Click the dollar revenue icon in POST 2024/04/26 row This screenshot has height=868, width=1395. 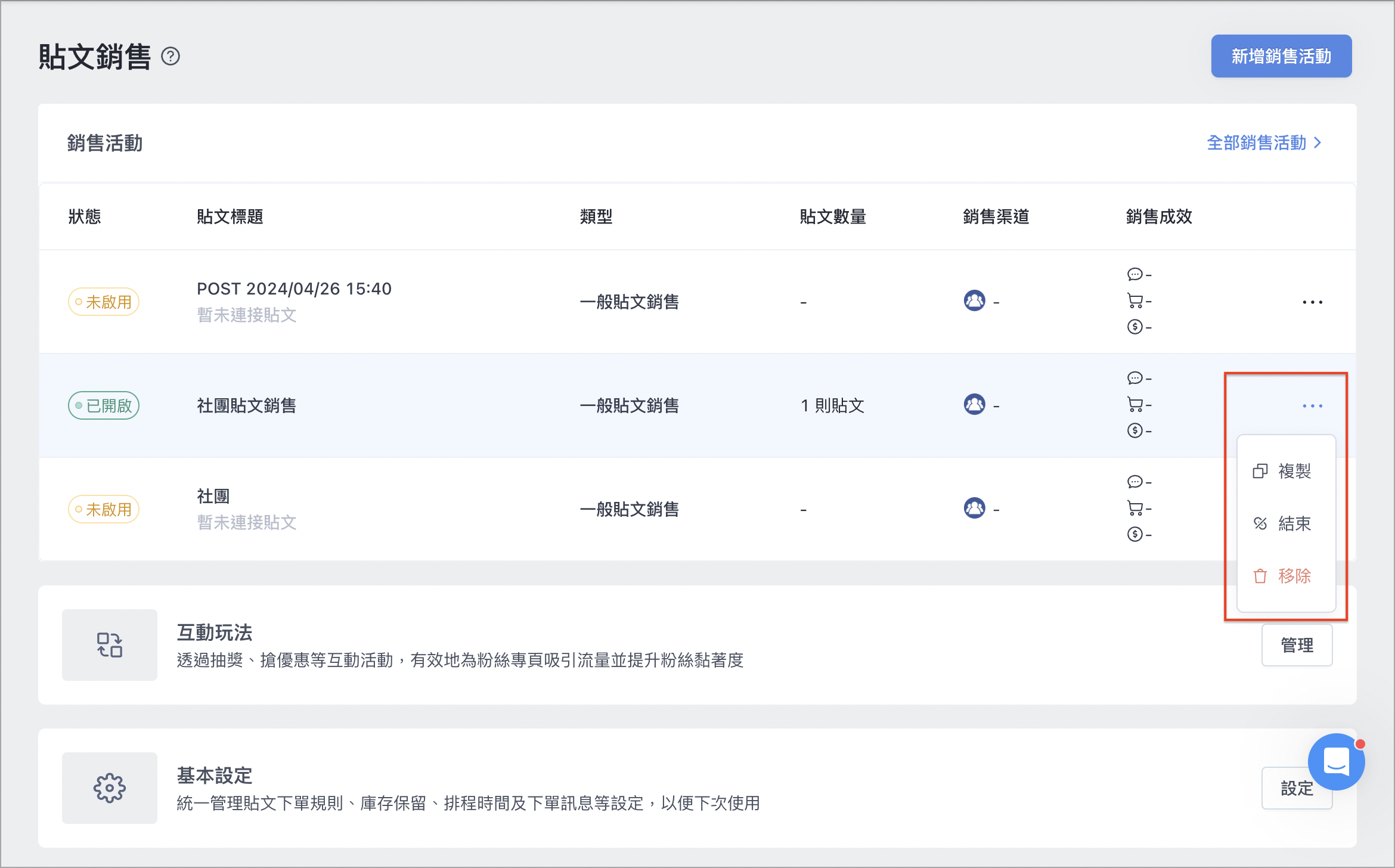1134,327
